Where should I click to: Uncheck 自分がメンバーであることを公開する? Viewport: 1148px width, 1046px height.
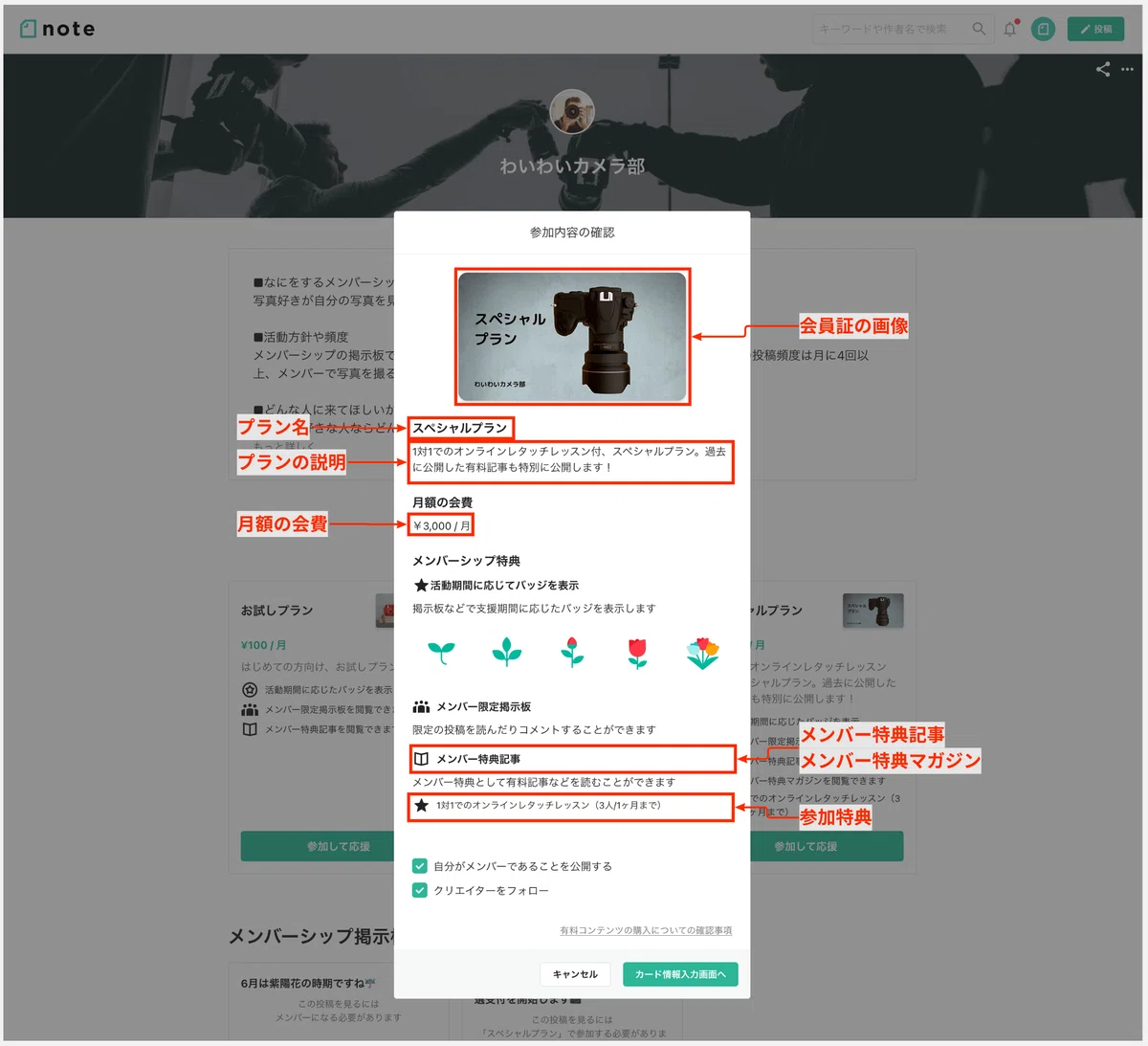coord(419,866)
